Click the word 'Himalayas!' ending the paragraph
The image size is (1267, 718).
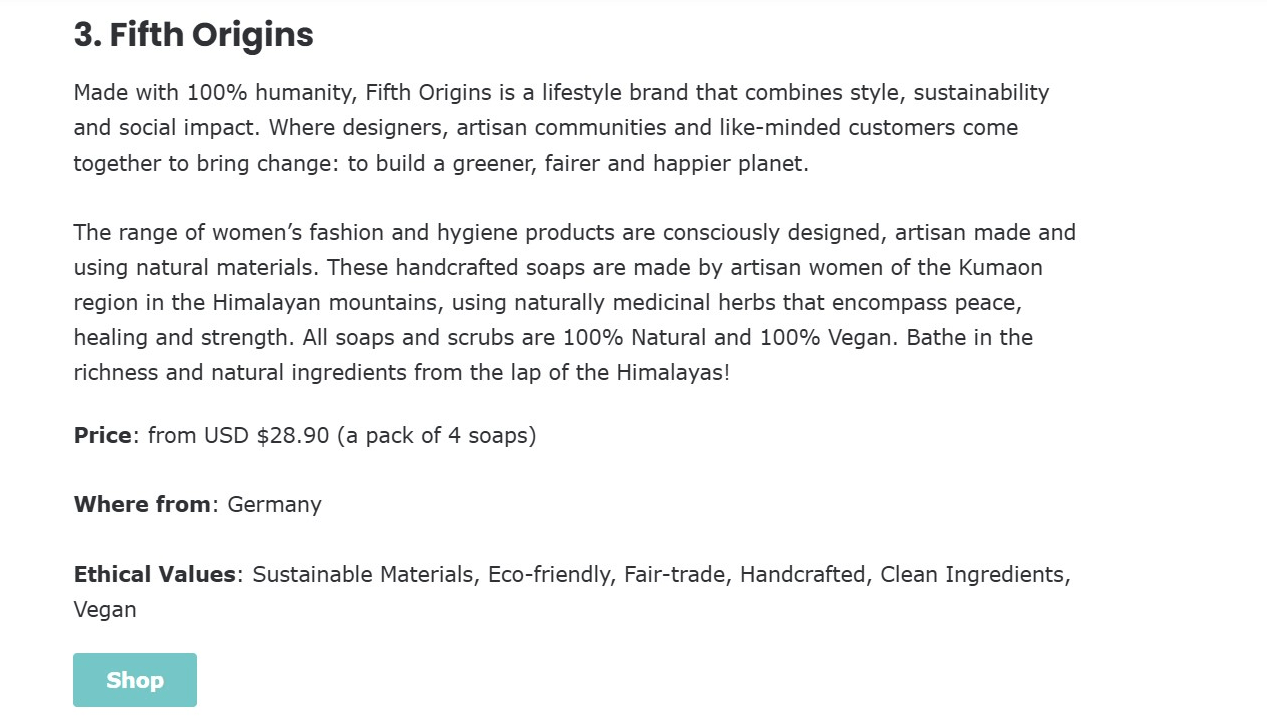click(673, 373)
